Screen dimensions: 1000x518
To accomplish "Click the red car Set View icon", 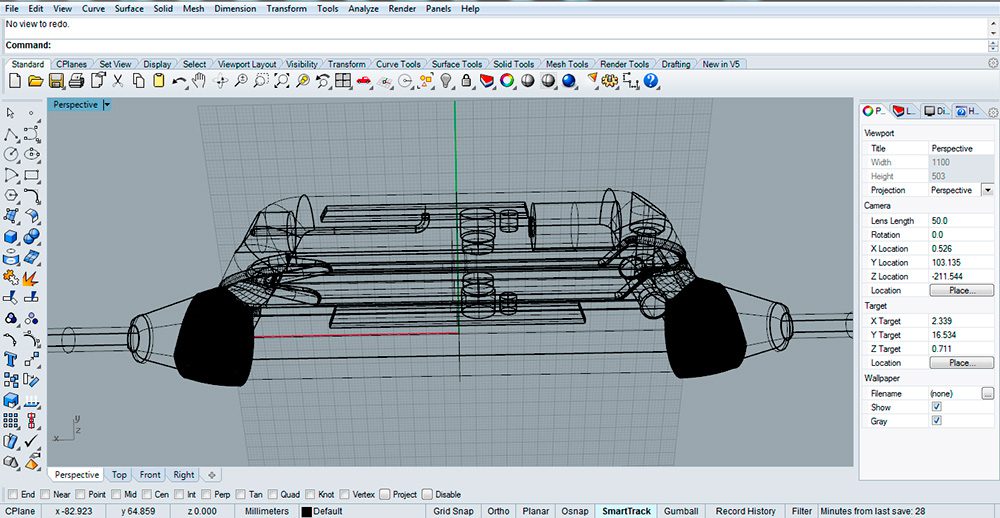I will point(363,81).
